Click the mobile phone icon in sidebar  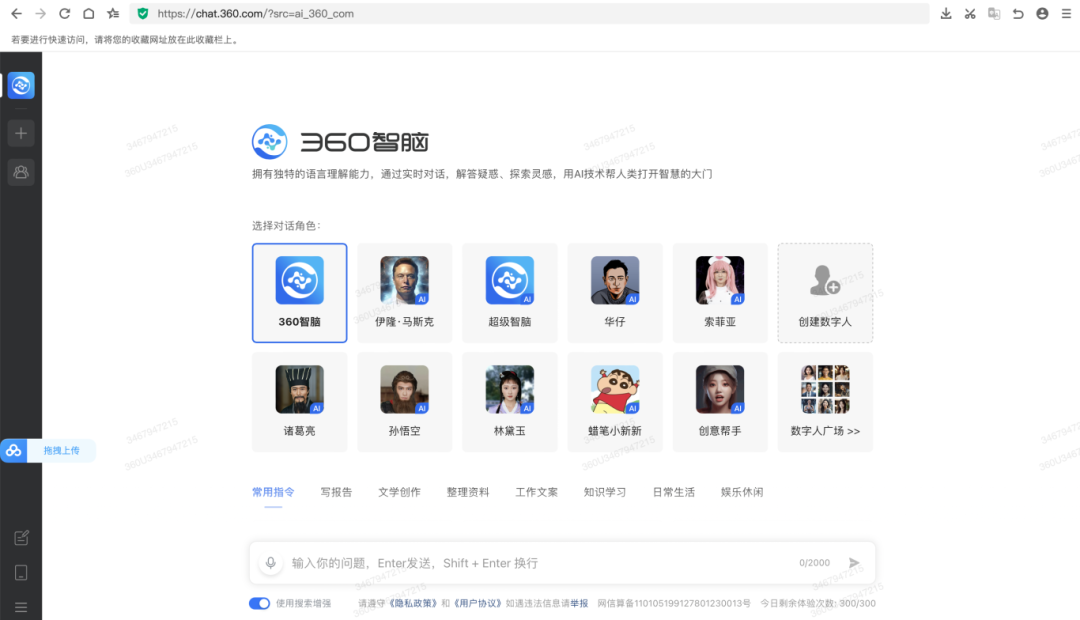click(21, 572)
